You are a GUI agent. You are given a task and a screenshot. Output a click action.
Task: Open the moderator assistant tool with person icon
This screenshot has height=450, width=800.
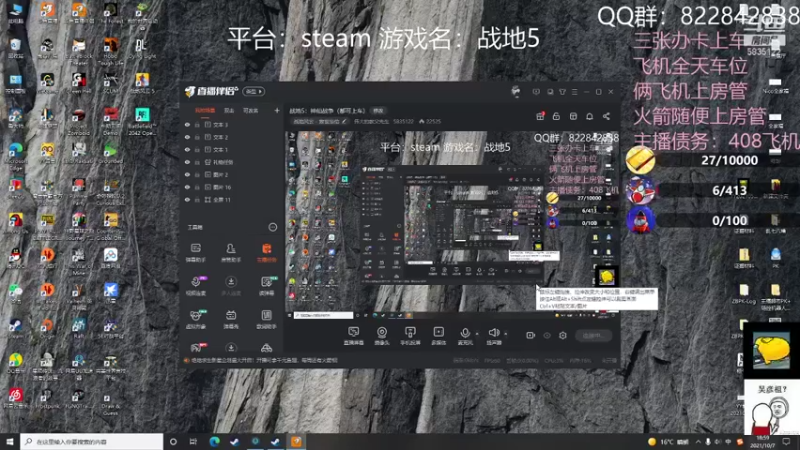(x=231, y=252)
